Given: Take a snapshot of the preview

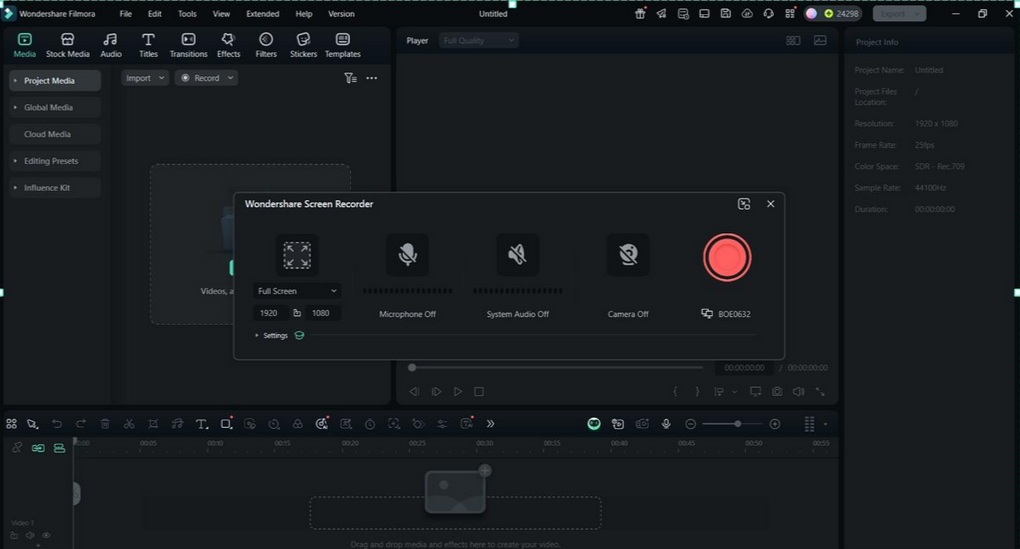Looking at the screenshot, I should pyautogui.click(x=777, y=392).
